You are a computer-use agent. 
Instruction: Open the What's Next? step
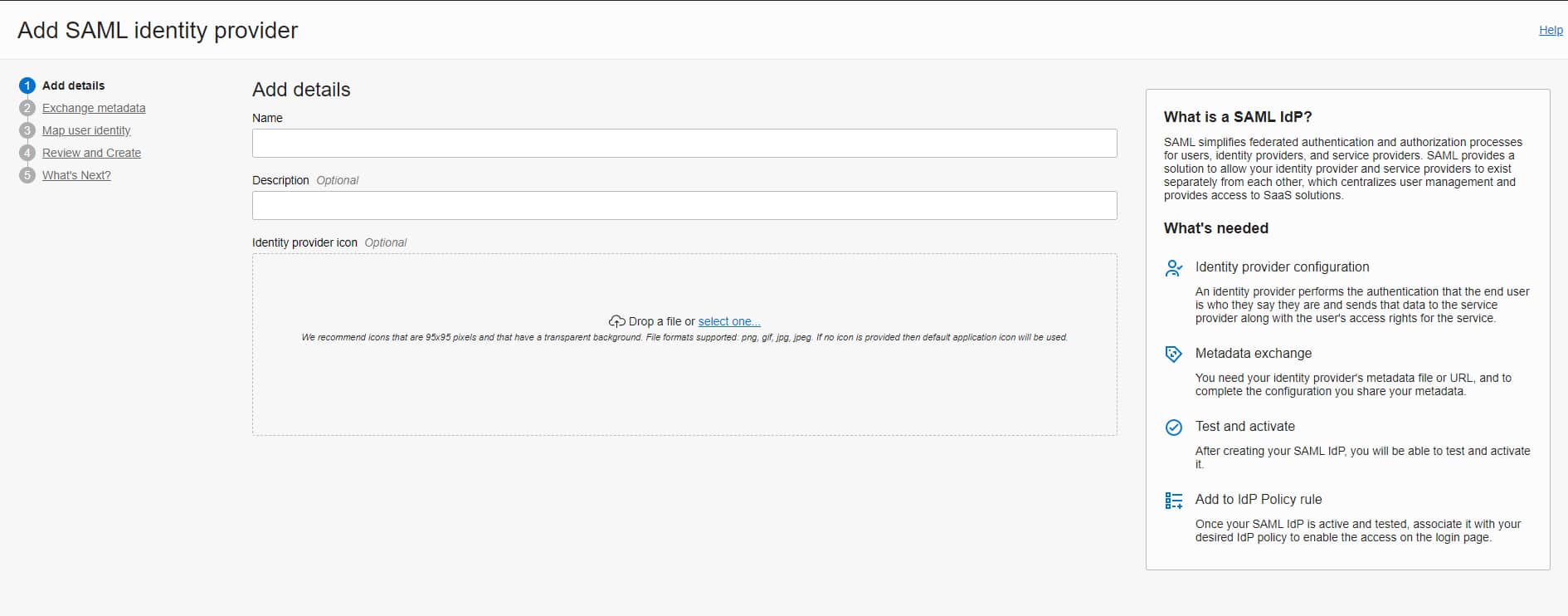(x=76, y=175)
